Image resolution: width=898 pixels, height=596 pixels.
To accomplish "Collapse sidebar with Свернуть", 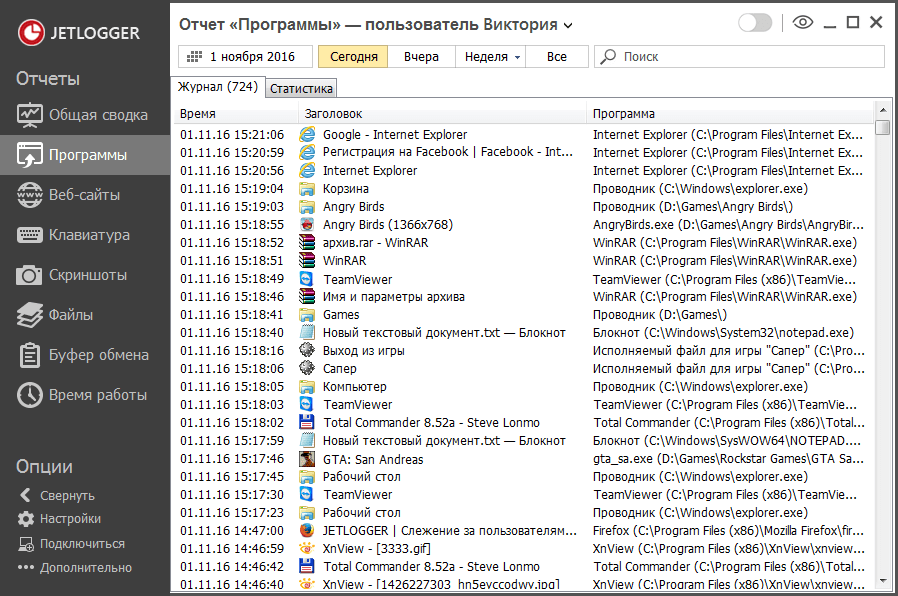I will (56, 495).
